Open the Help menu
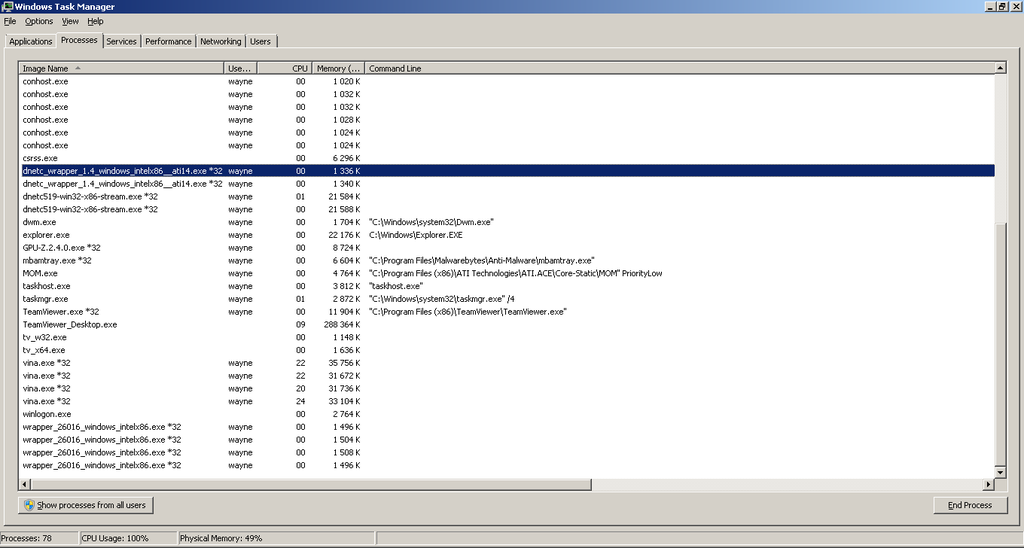This screenshot has height=548, width=1024. point(95,22)
